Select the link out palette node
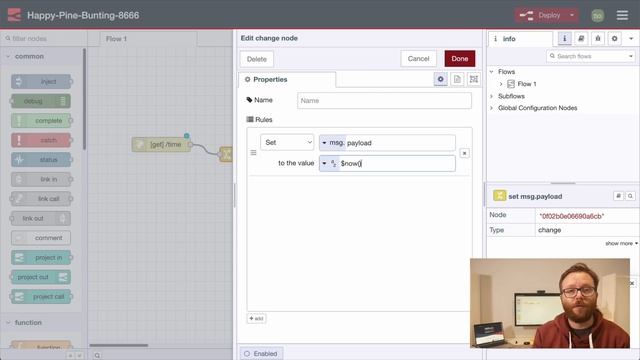Viewport: 640px width, 360px height. pos(41,218)
